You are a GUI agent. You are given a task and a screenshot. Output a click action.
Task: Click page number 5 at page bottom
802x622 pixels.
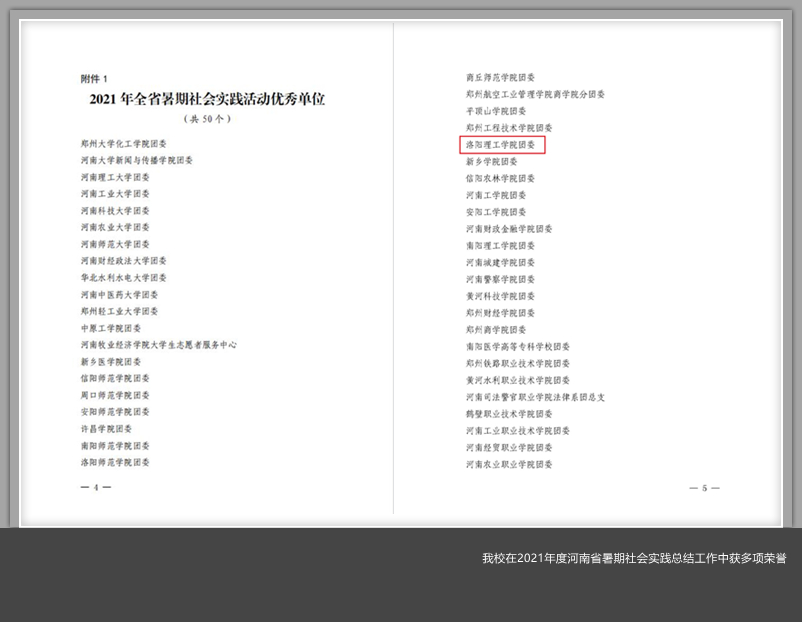tap(704, 488)
